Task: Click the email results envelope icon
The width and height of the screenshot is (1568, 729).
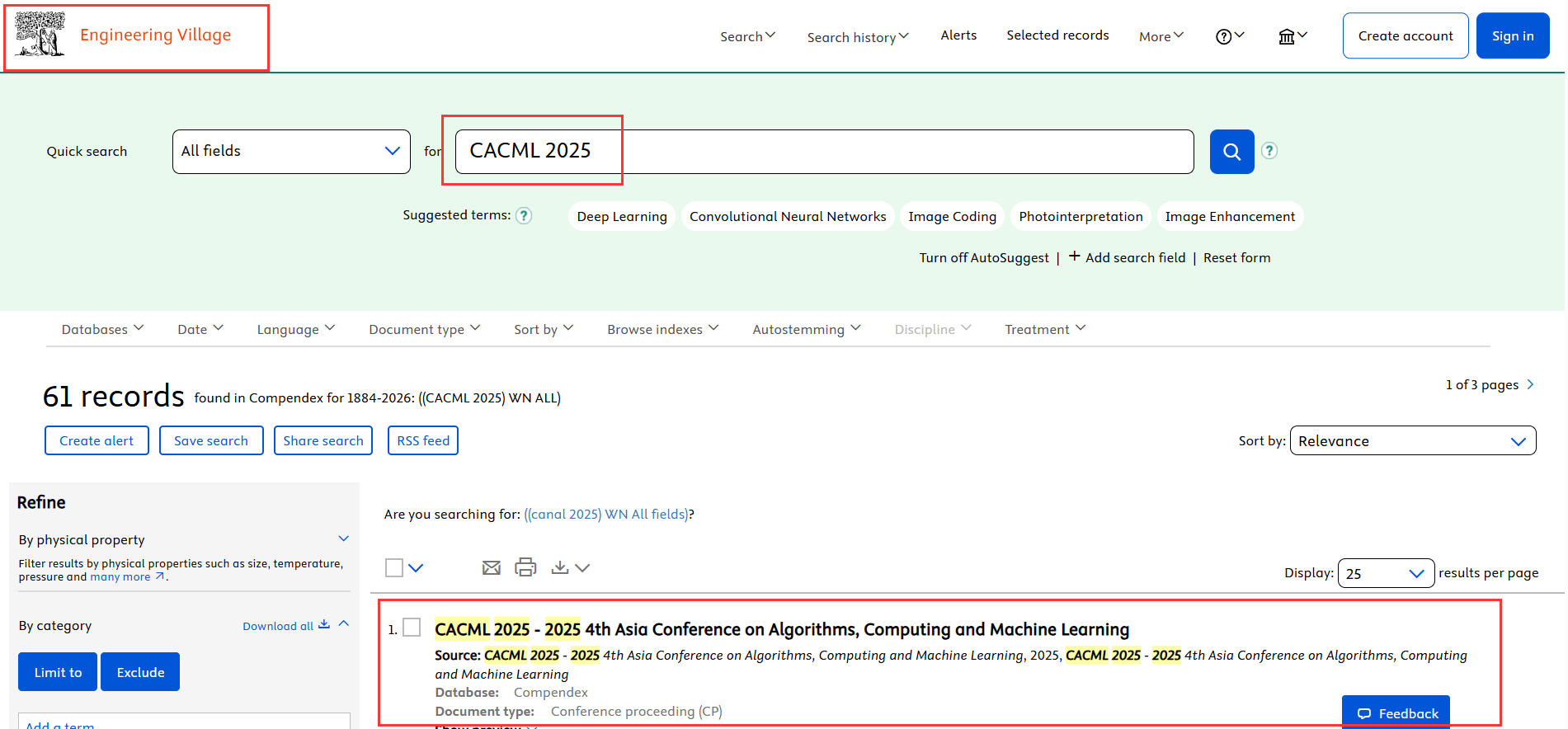Action: tap(491, 567)
